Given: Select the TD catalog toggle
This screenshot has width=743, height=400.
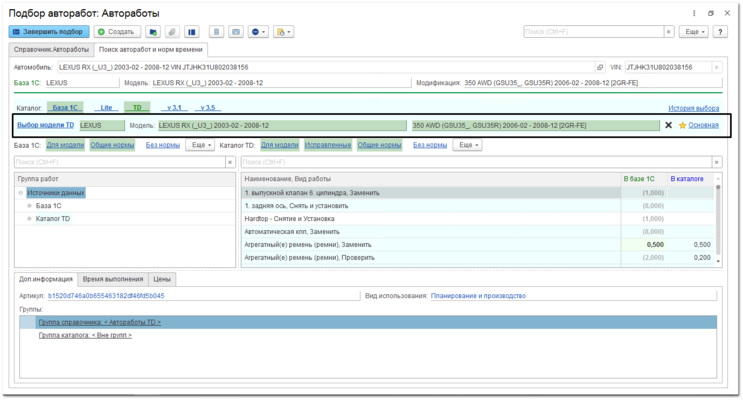Looking at the screenshot, I should (137, 108).
